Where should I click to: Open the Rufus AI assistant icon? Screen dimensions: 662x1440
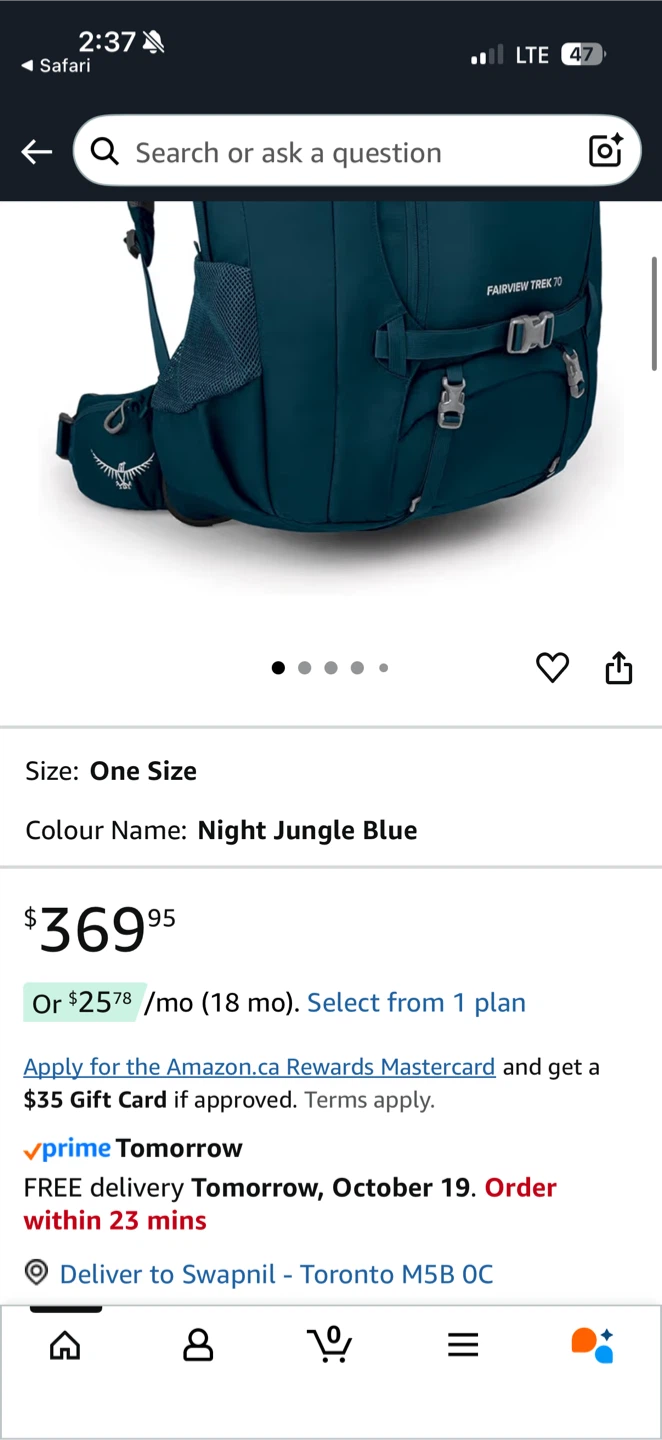(x=593, y=1345)
